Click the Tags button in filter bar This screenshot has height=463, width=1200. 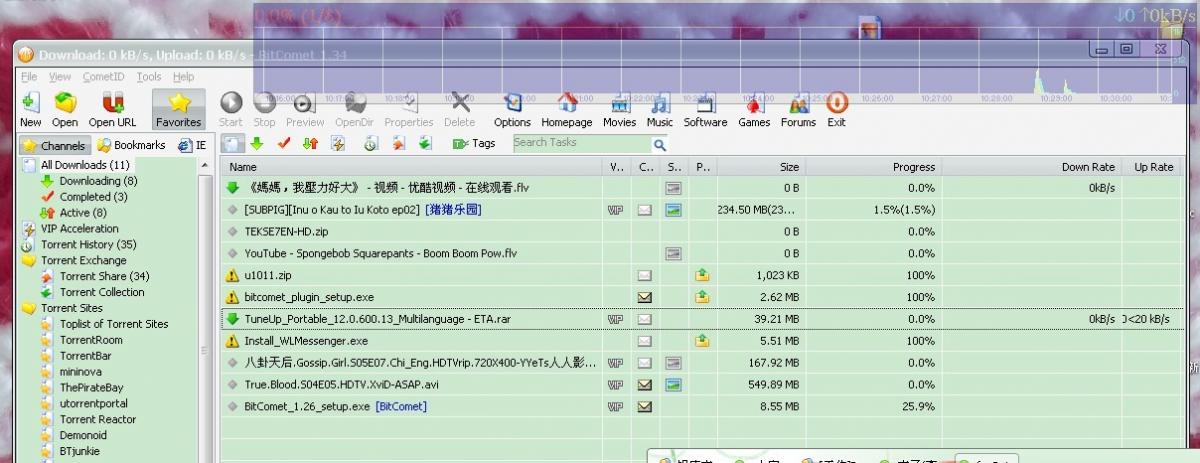point(474,143)
